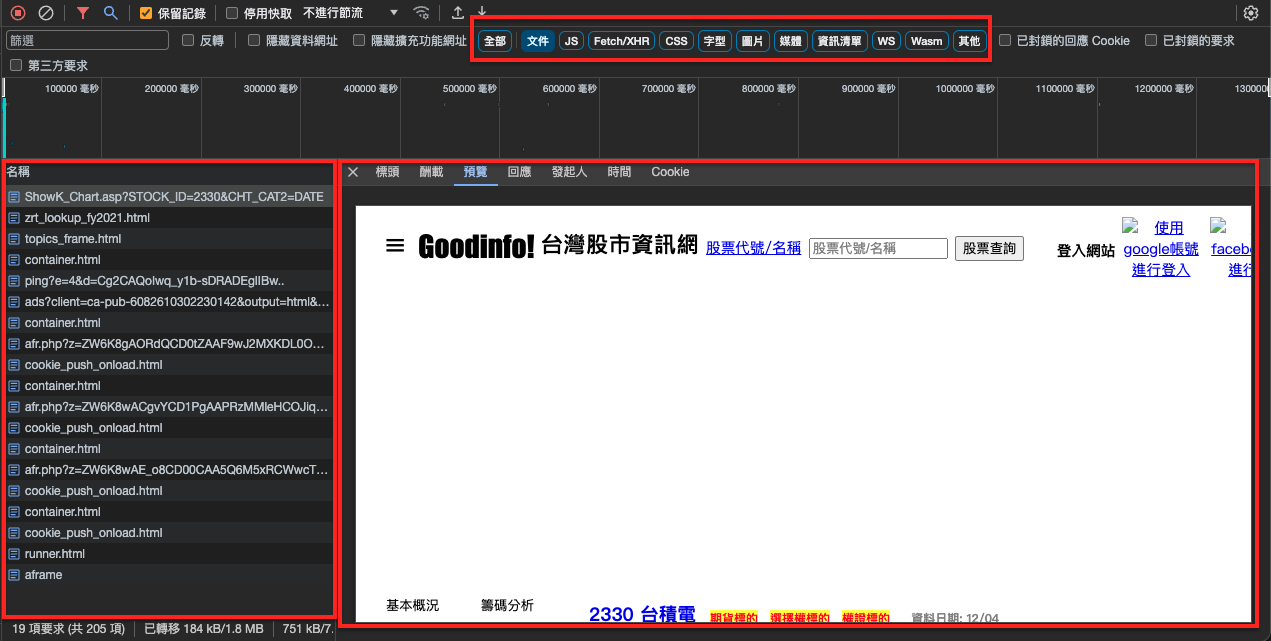
Task: Click the 篩選 filter input field
Action: [x=88, y=41]
